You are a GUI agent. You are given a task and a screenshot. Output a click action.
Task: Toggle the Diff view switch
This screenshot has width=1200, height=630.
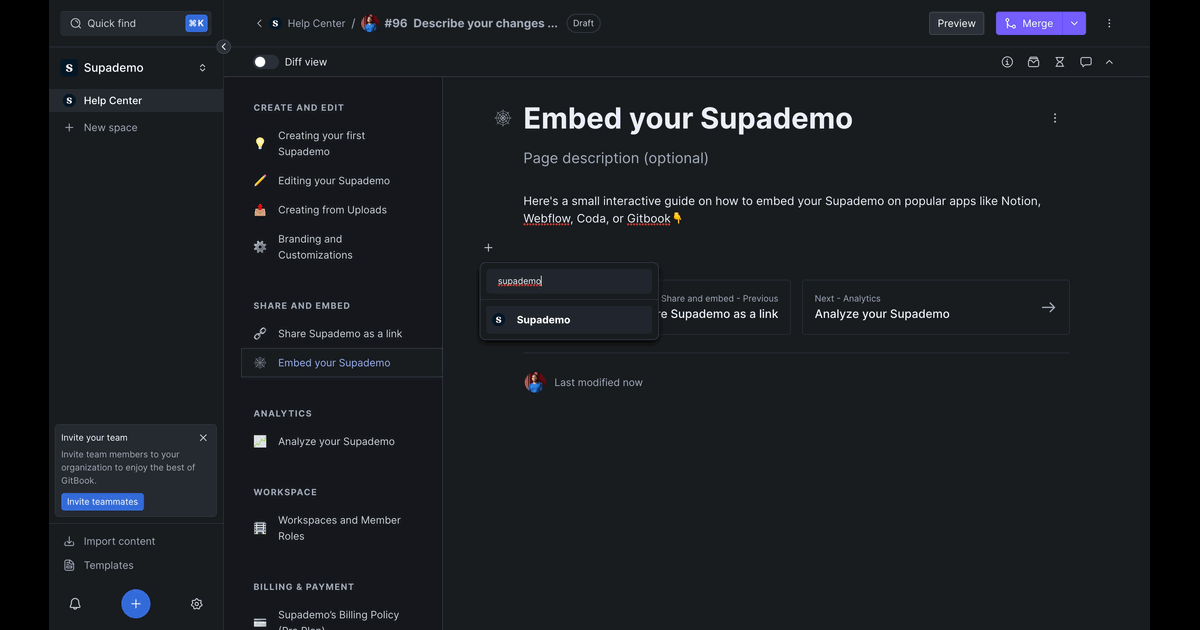coord(266,62)
